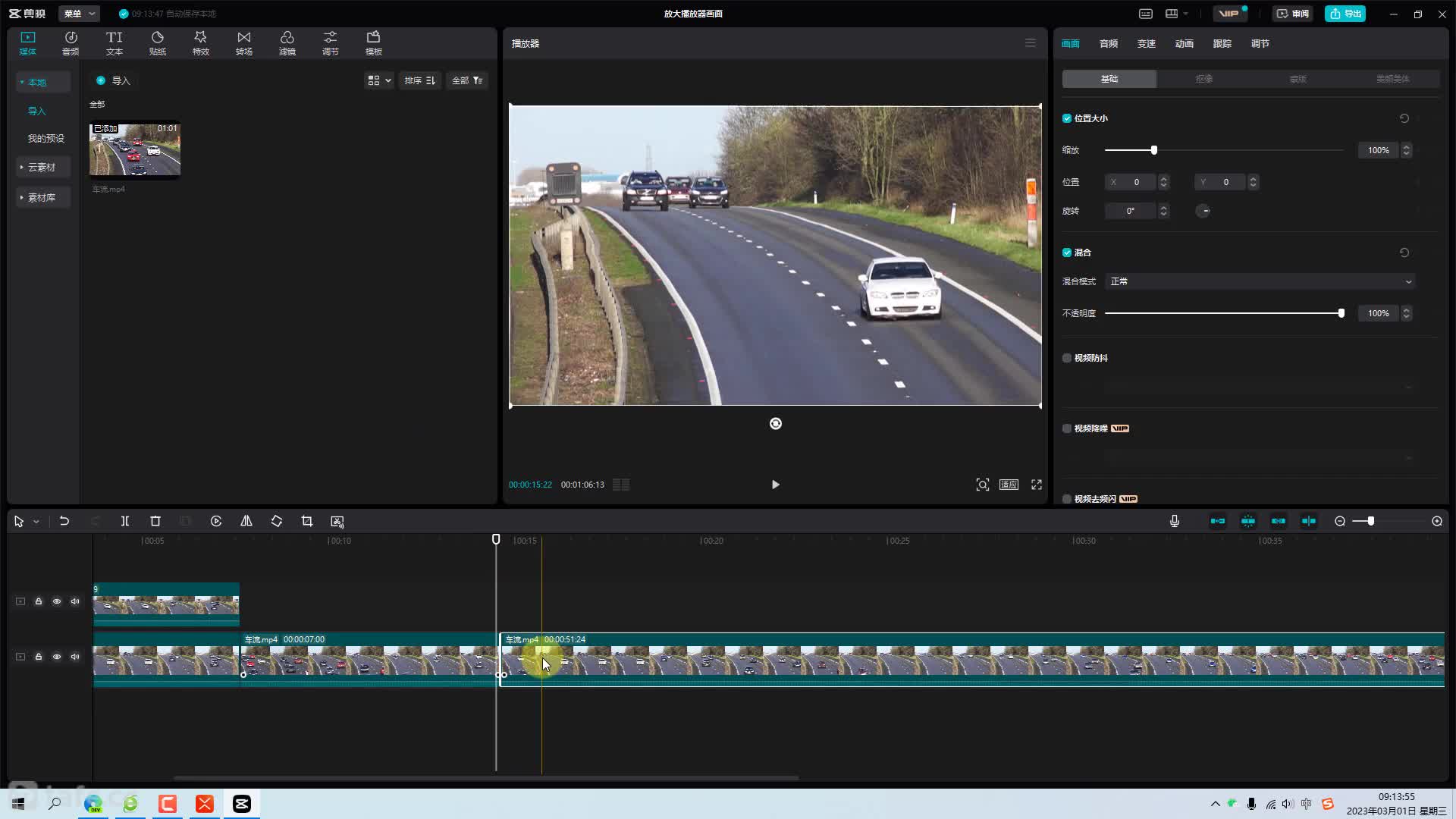Open the 全部 filter dropdown
Screen dimensions: 1456x819
467,80
